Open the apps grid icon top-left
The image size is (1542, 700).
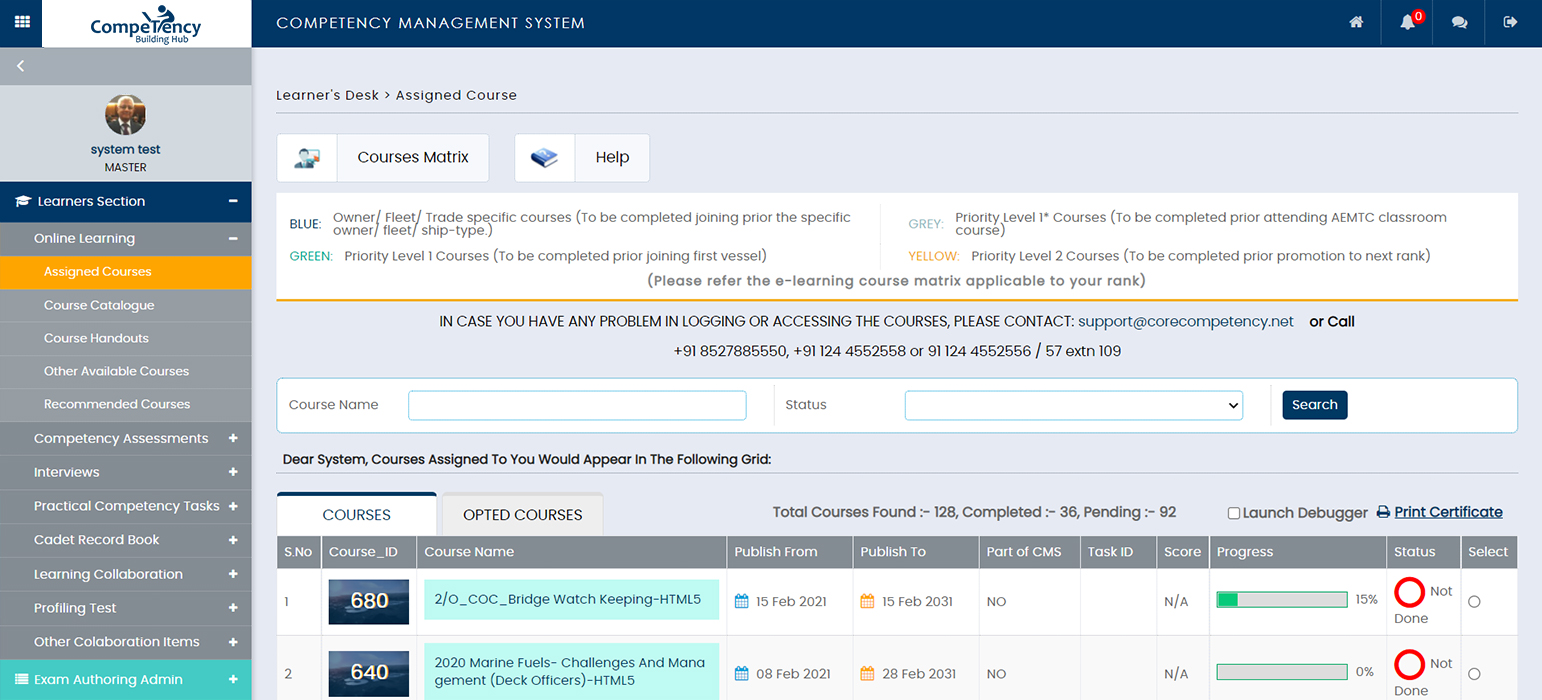(x=20, y=22)
